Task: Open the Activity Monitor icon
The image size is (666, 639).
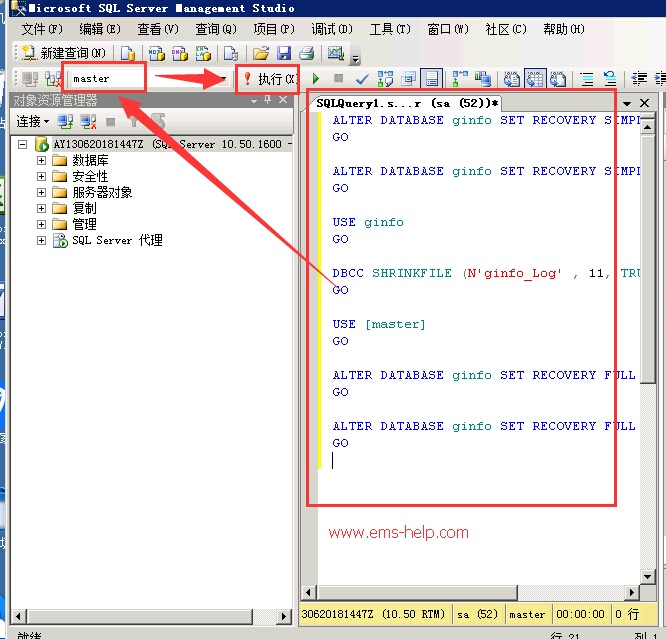Action: tap(336, 54)
